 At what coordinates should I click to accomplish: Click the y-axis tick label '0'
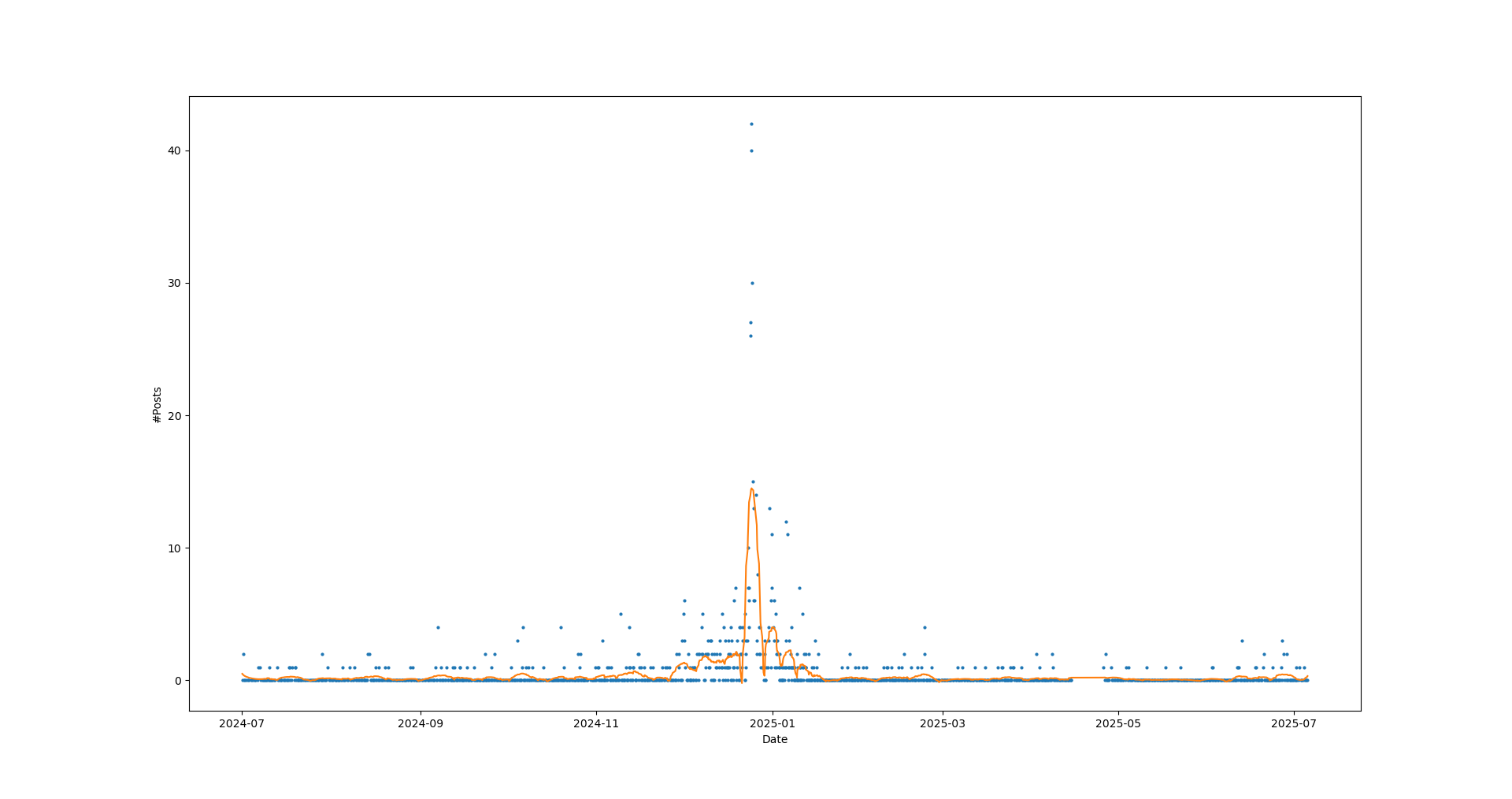[177, 680]
